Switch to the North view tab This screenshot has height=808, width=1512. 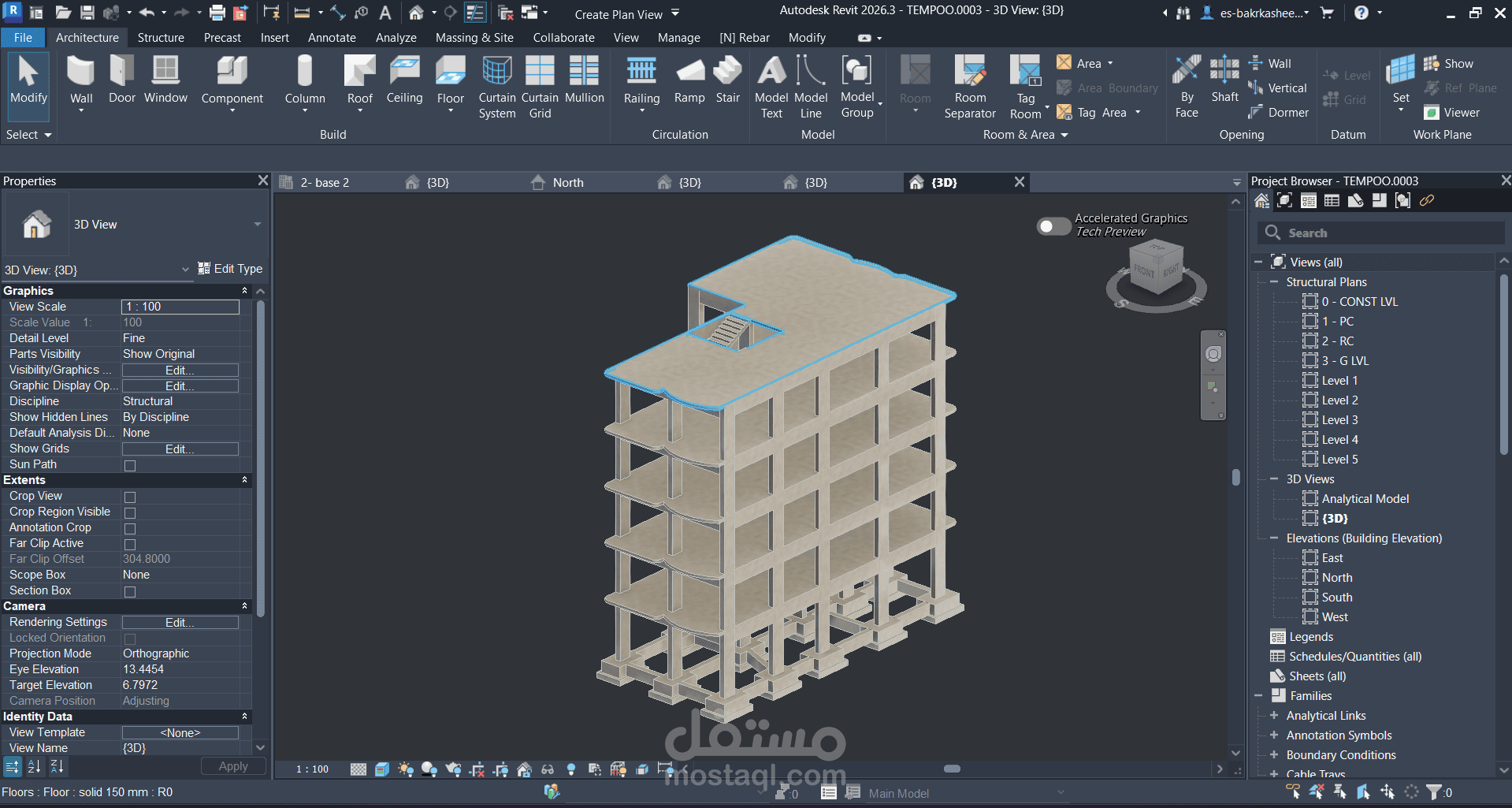pyautogui.click(x=567, y=183)
